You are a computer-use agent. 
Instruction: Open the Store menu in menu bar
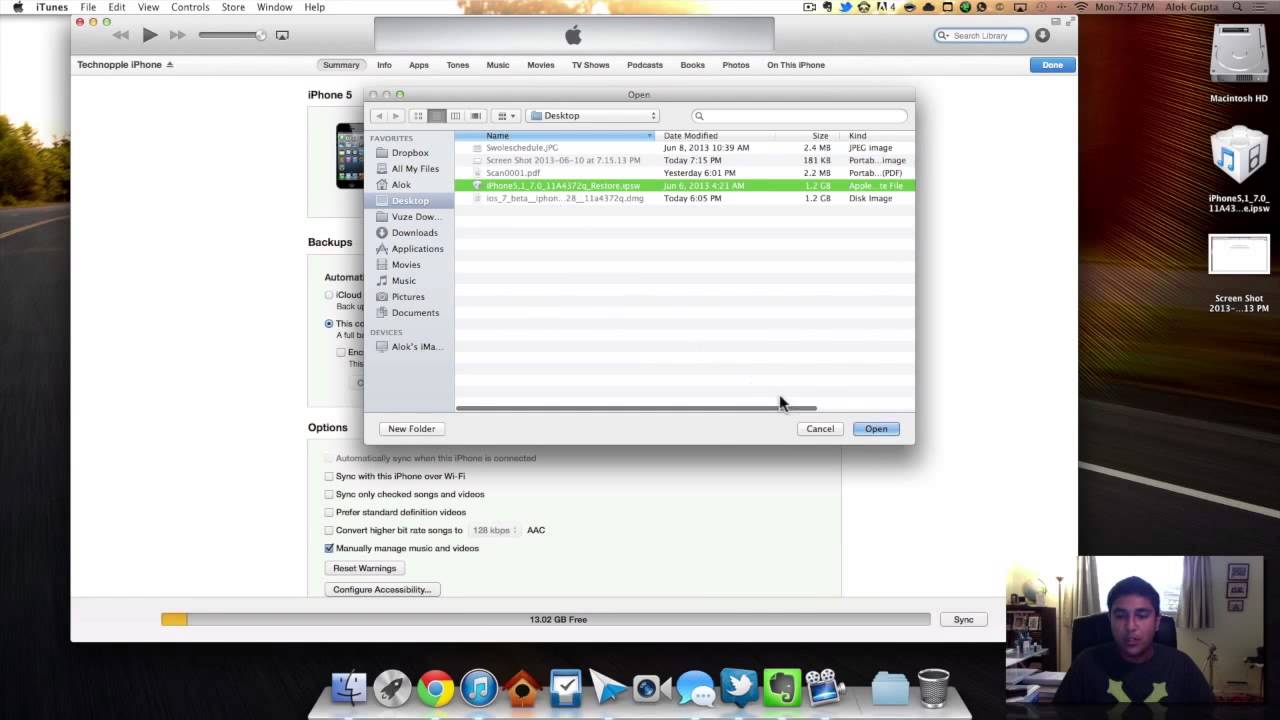pyautogui.click(x=233, y=7)
